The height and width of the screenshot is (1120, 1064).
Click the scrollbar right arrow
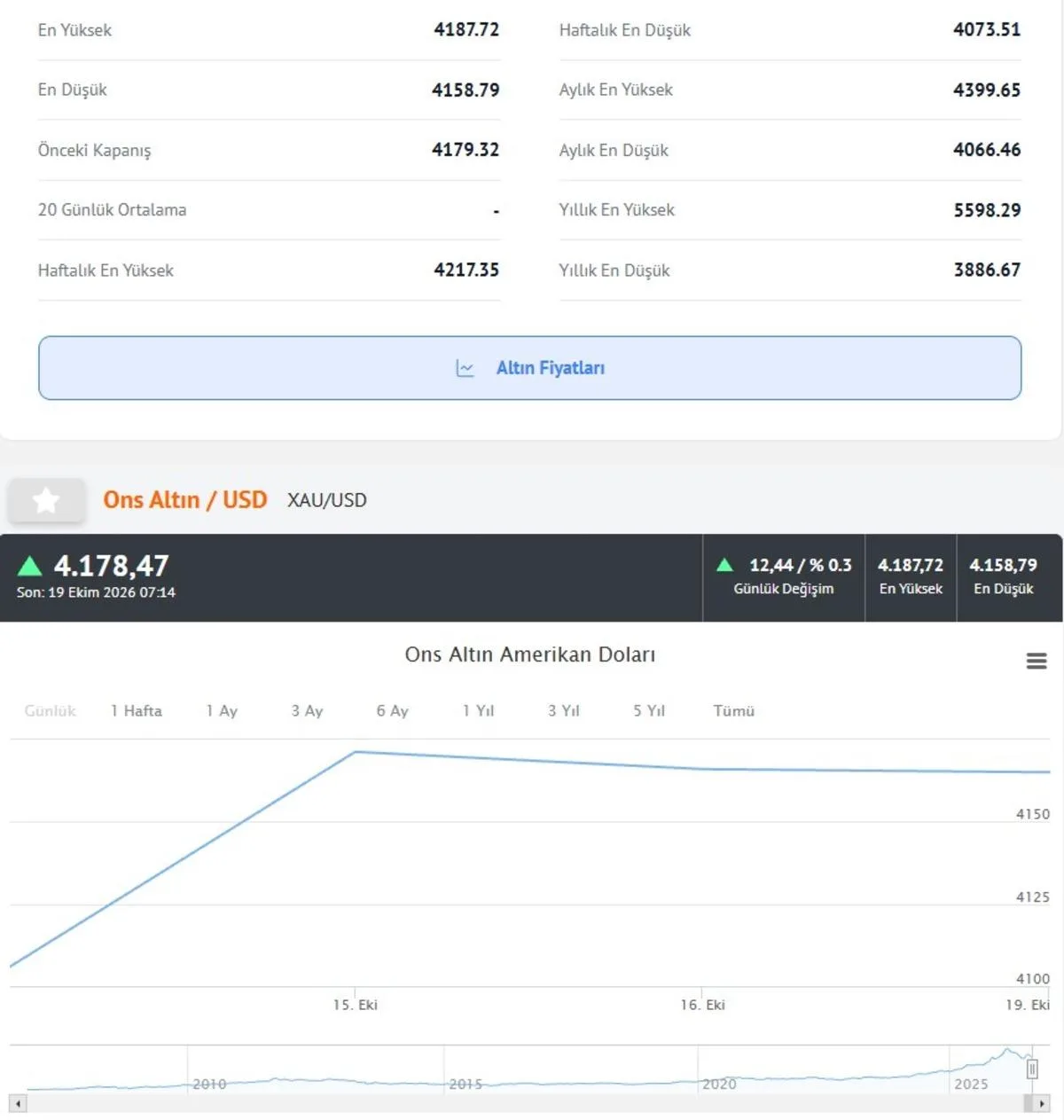(1041, 1104)
